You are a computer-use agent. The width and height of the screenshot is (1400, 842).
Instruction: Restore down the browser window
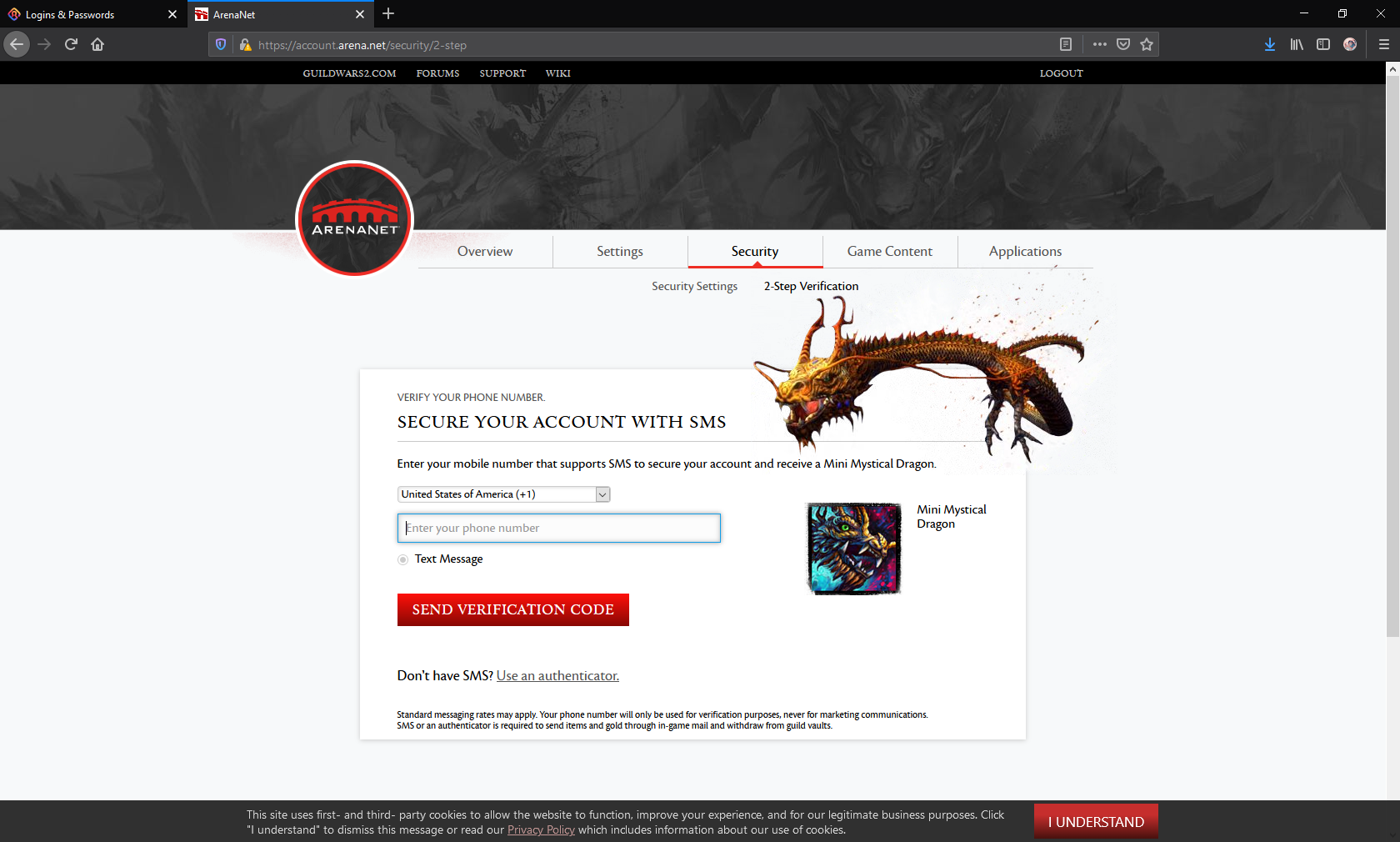[x=1342, y=13]
